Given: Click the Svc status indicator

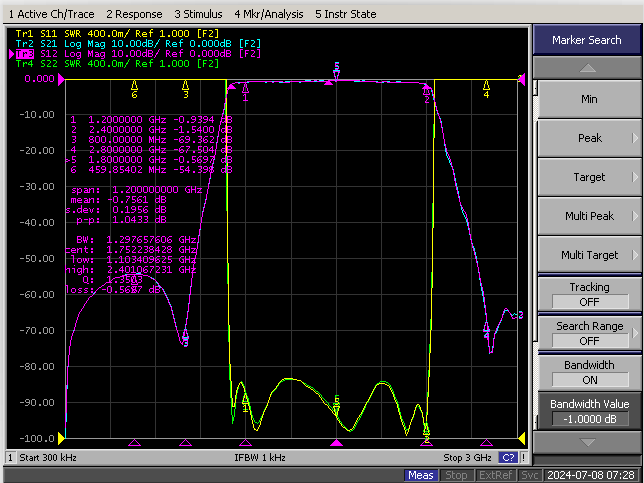Looking at the screenshot, I should click(x=529, y=476).
